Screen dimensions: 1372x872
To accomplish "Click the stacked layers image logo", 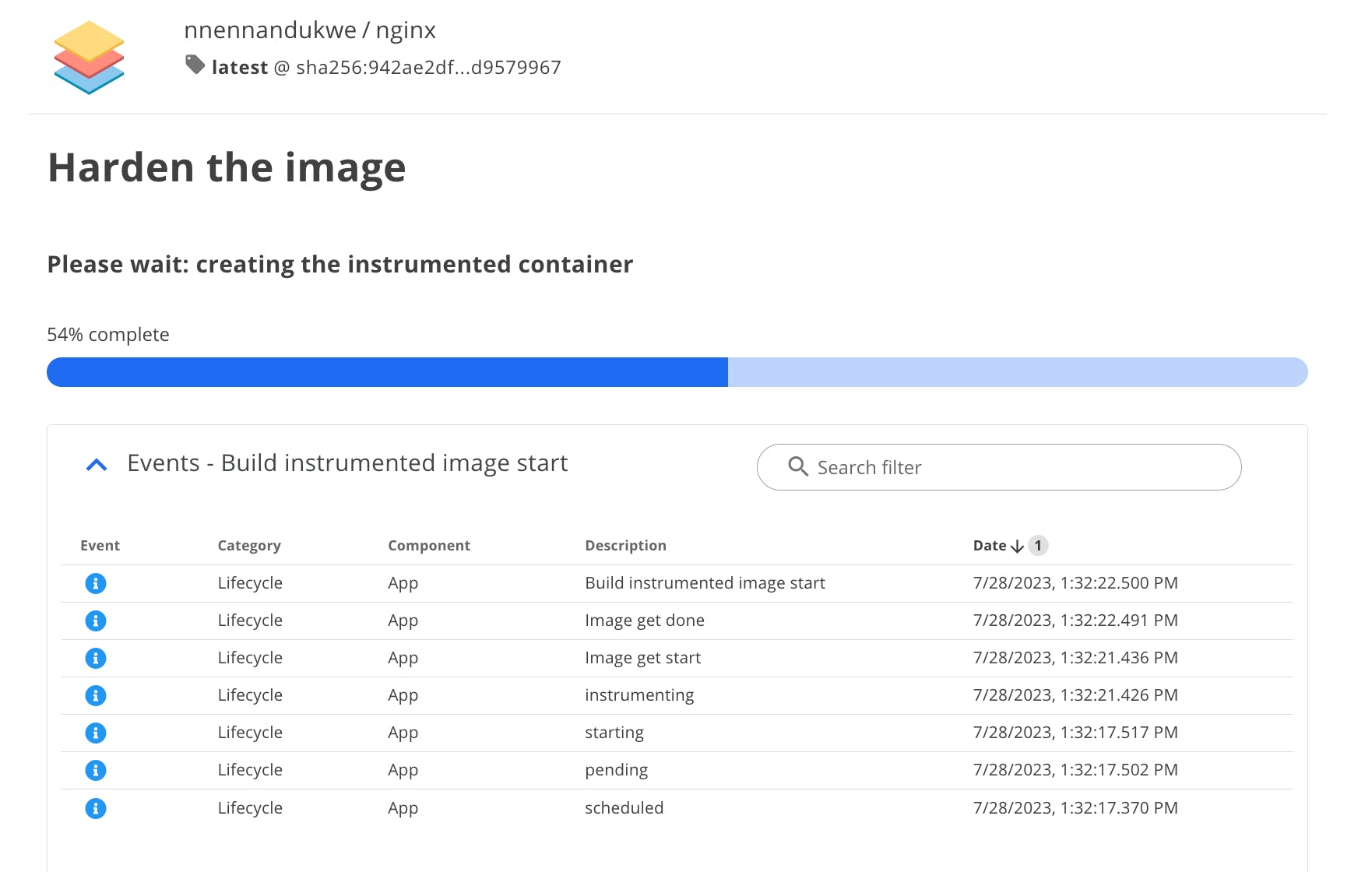I will click(x=89, y=57).
